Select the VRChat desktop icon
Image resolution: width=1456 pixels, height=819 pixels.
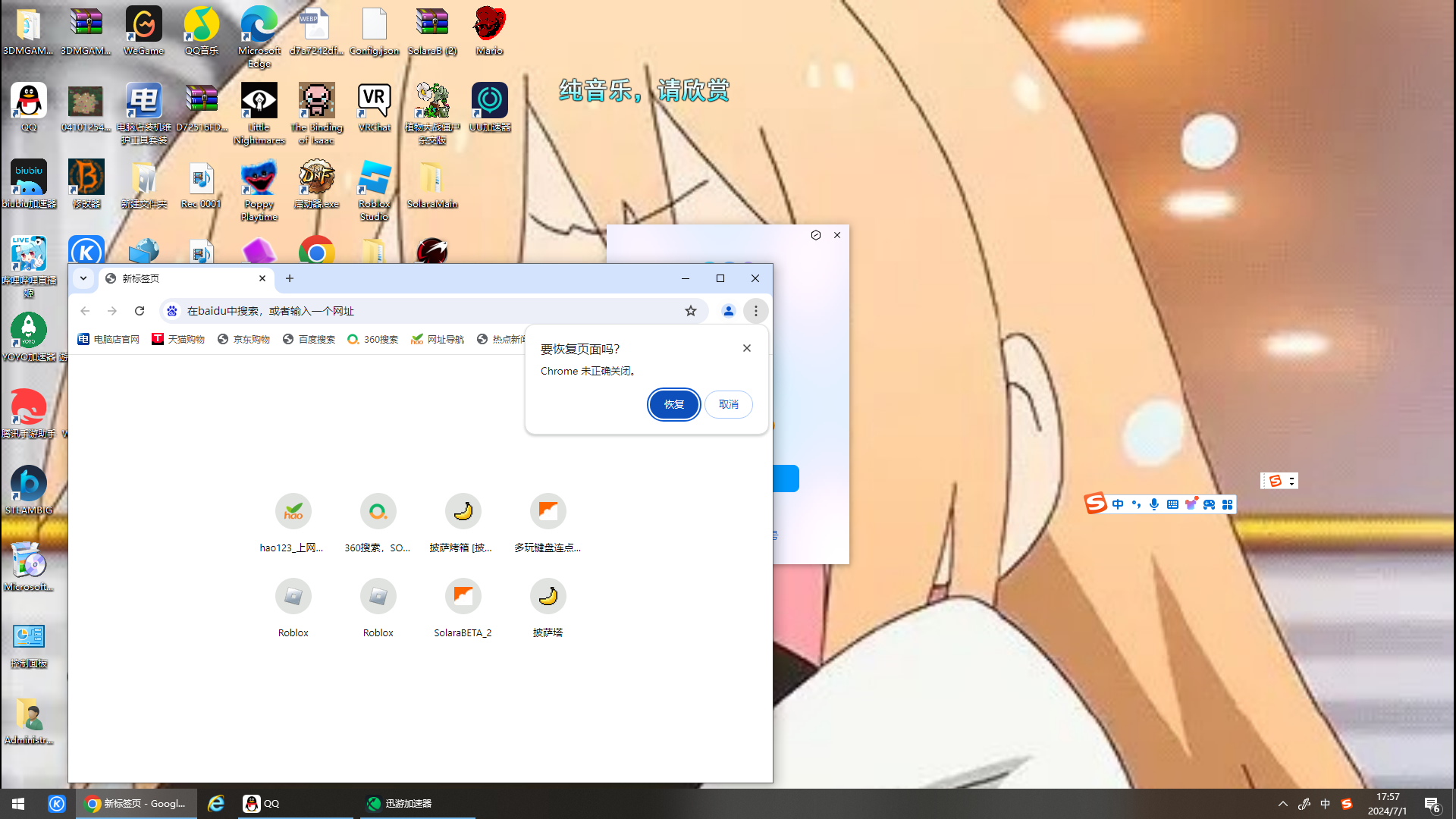(374, 107)
